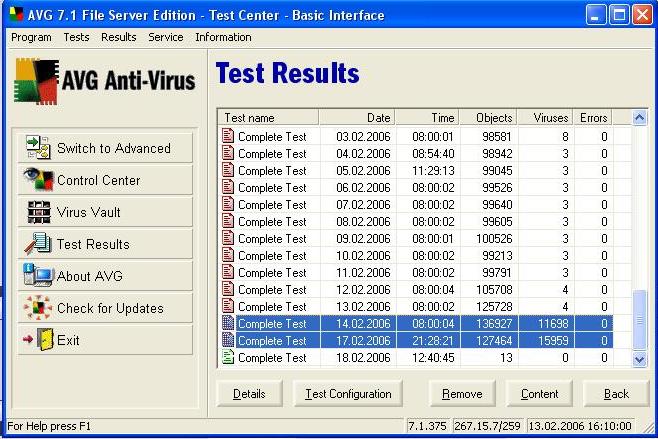This screenshot has width=658, height=439.
Task: Click the Test Results heading
Action: tap(287, 73)
